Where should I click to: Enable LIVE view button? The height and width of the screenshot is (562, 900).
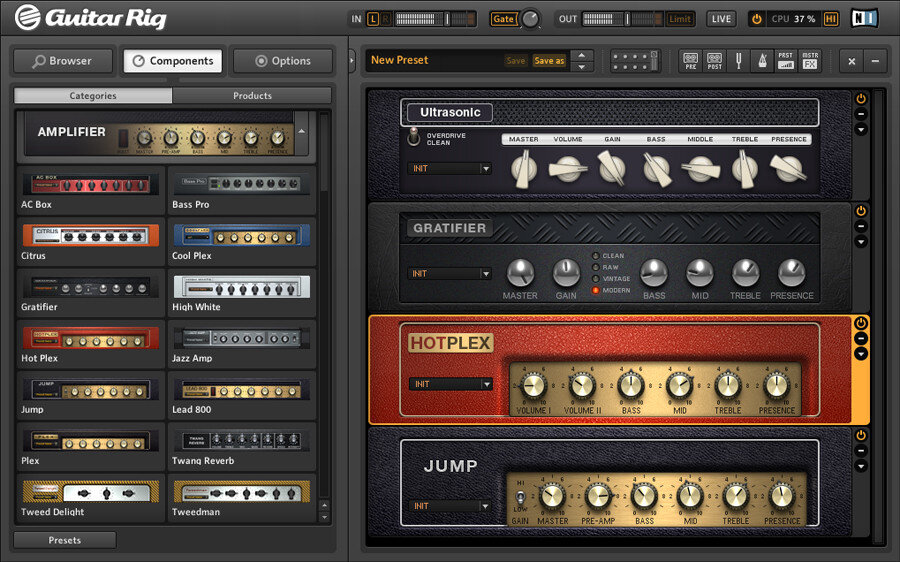pyautogui.click(x=721, y=19)
